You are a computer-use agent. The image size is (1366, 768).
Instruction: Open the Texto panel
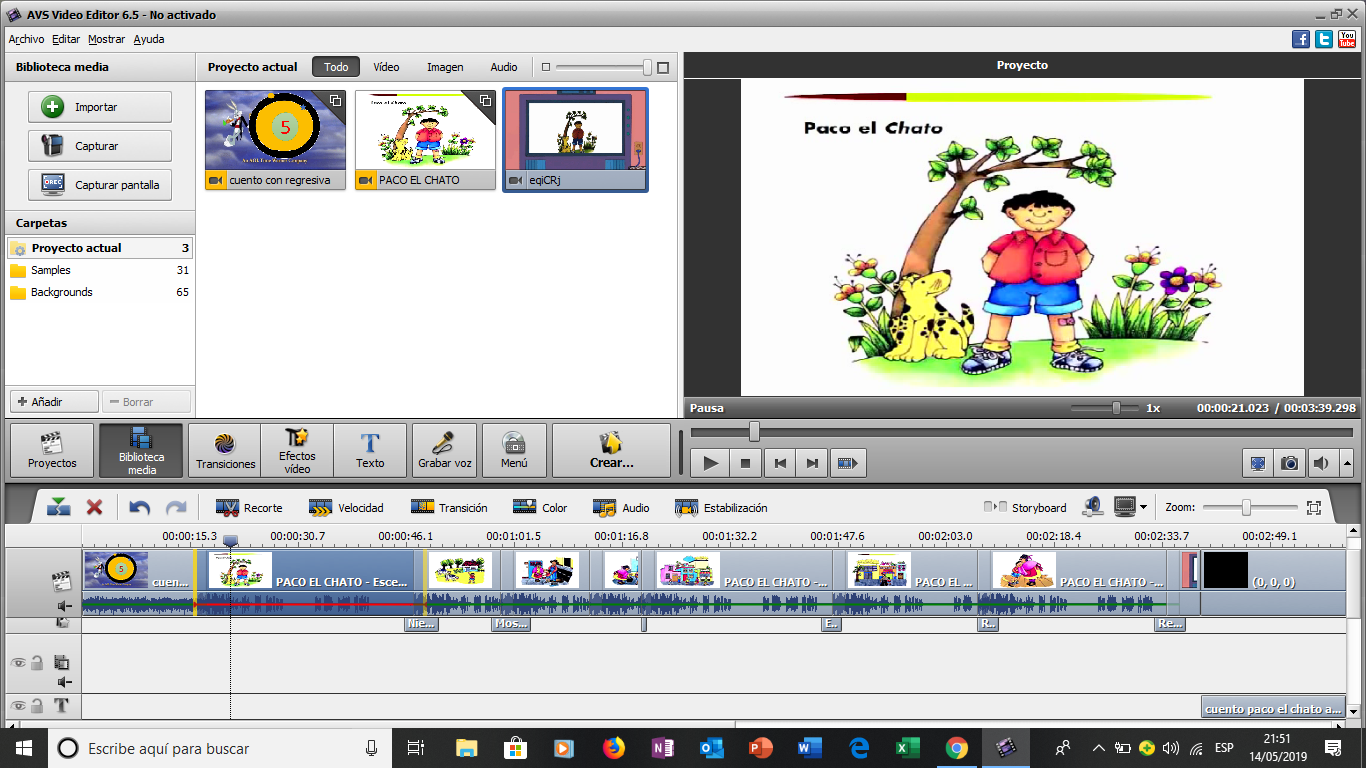tap(370, 450)
